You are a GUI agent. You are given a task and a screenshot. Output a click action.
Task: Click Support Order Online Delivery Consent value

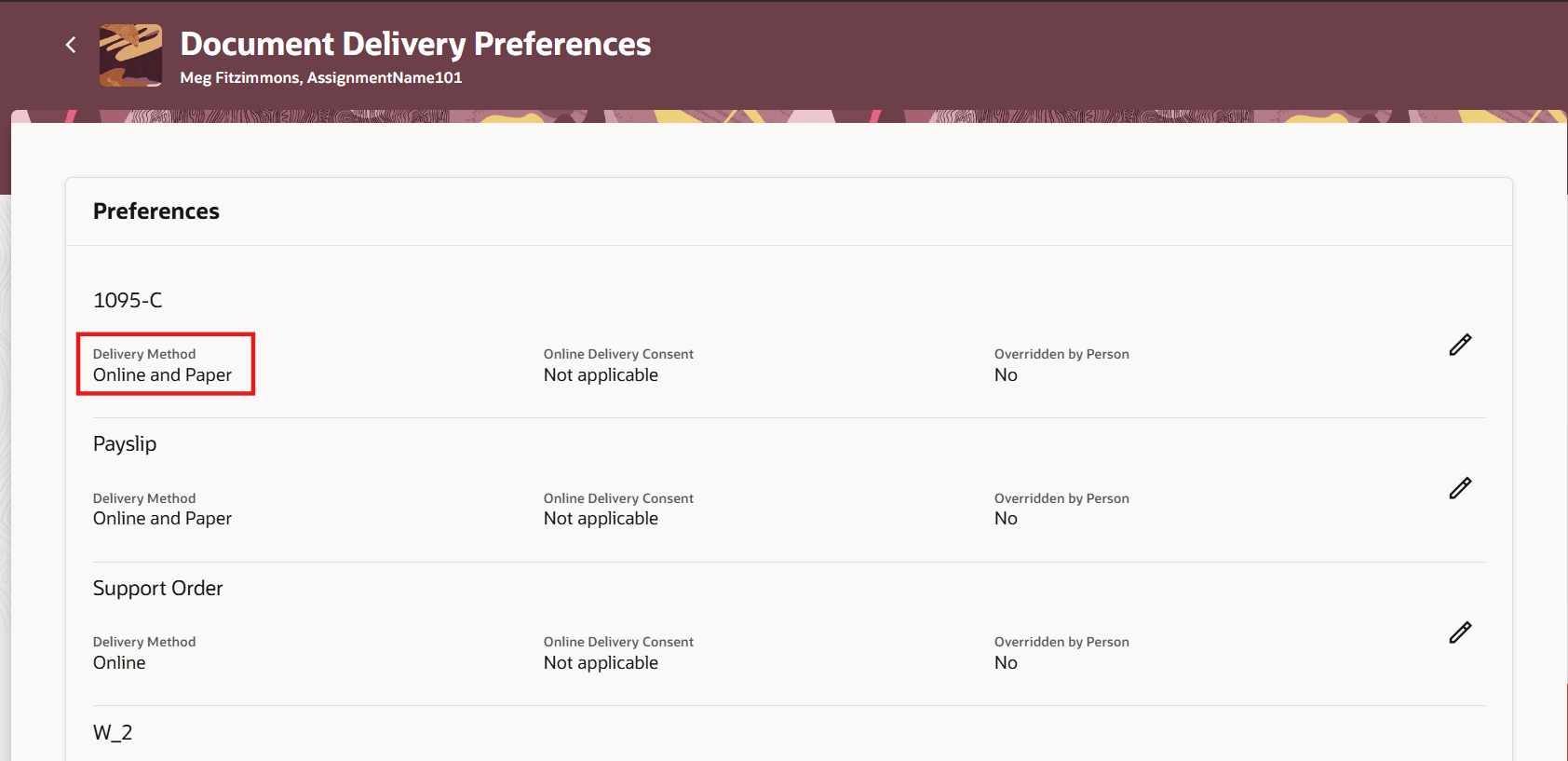601,663
